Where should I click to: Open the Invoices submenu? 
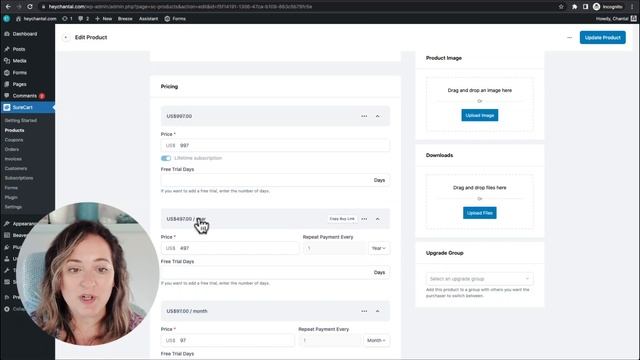coord(13,159)
